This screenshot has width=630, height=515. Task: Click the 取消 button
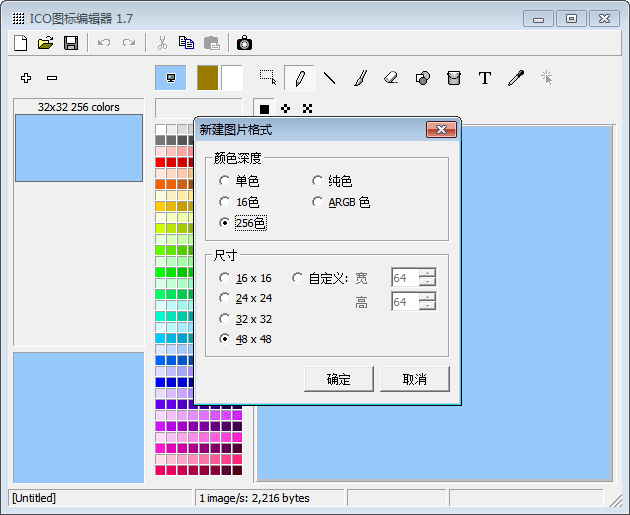414,379
